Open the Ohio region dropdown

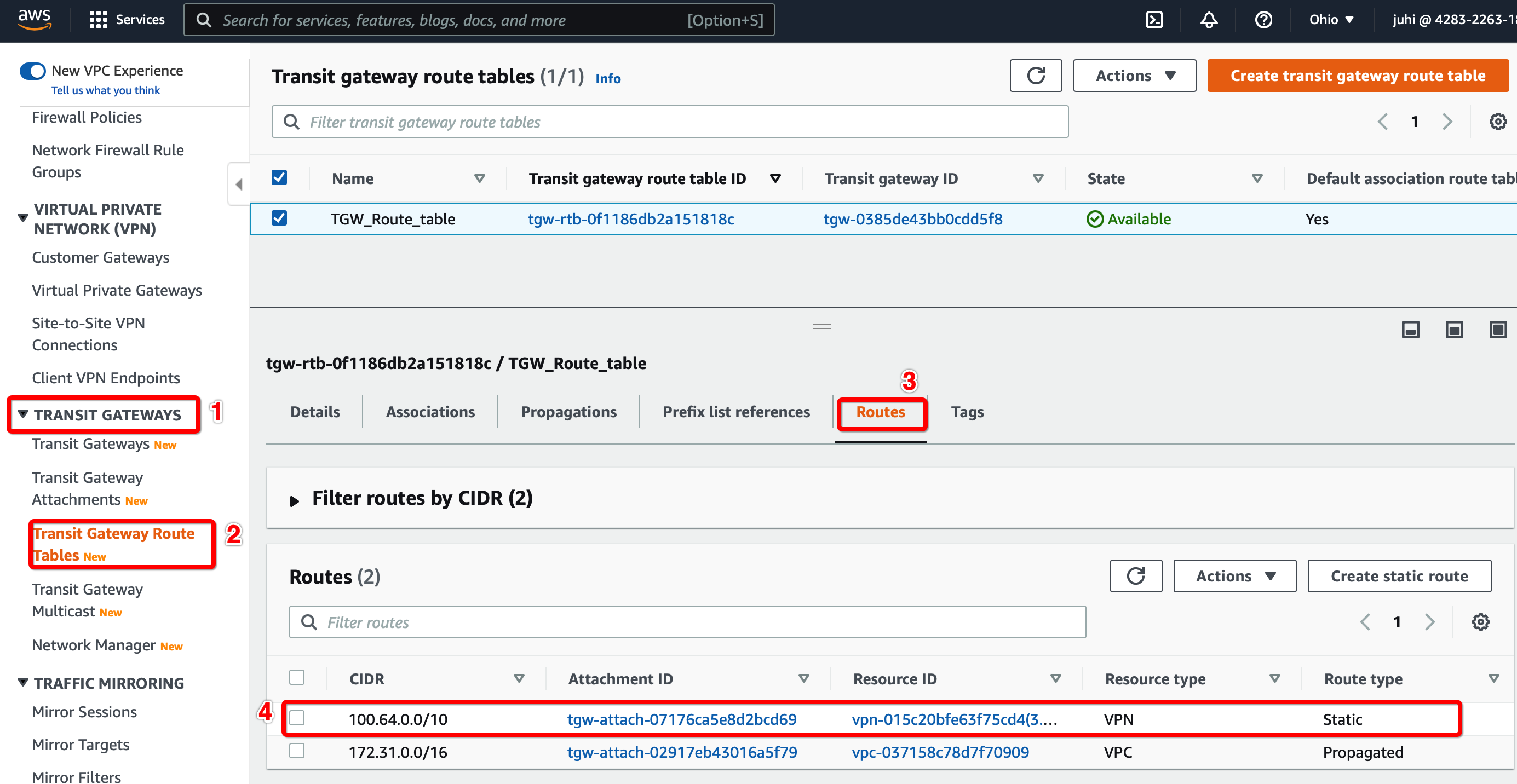click(1331, 19)
